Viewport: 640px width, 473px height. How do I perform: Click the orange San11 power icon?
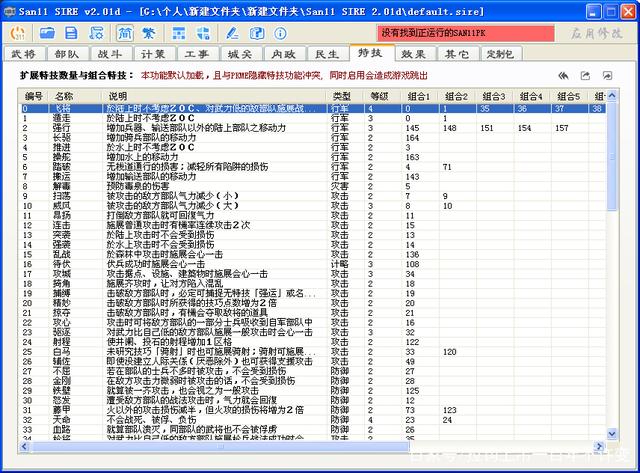click(x=16, y=32)
